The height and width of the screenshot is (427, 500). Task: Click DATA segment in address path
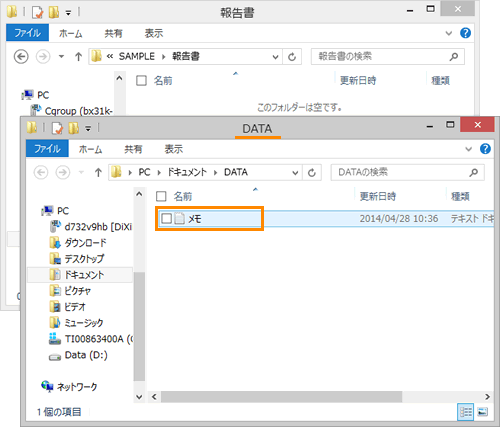236,172
